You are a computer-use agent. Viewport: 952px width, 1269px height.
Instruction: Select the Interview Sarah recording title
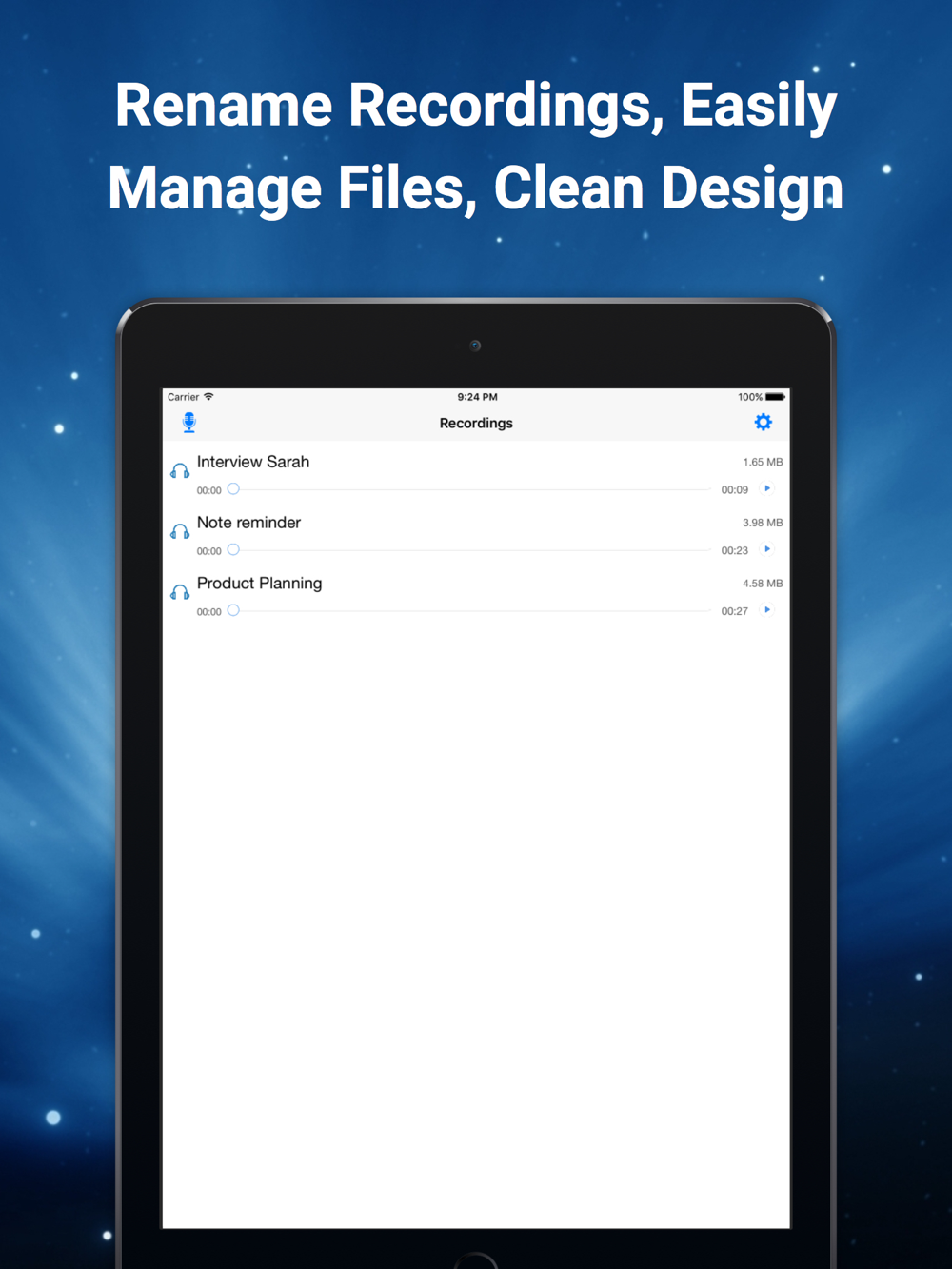253,462
